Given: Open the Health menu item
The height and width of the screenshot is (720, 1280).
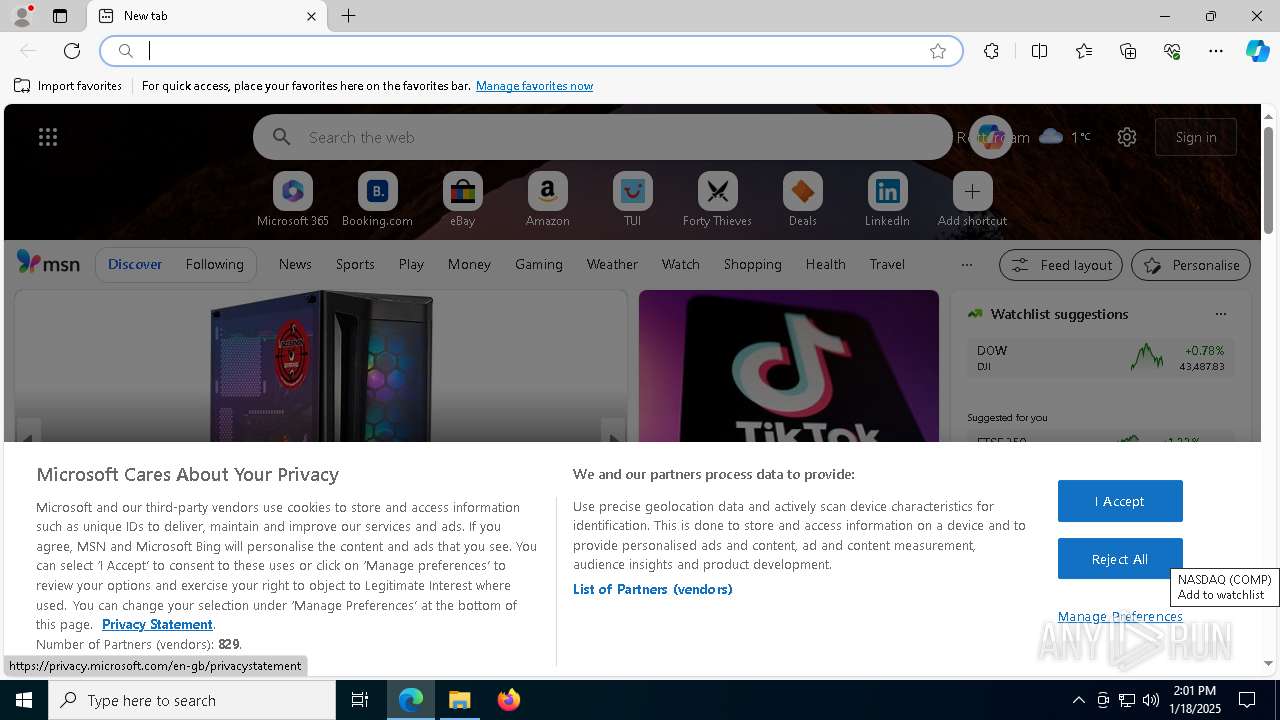Looking at the screenshot, I should pyautogui.click(x=825, y=264).
